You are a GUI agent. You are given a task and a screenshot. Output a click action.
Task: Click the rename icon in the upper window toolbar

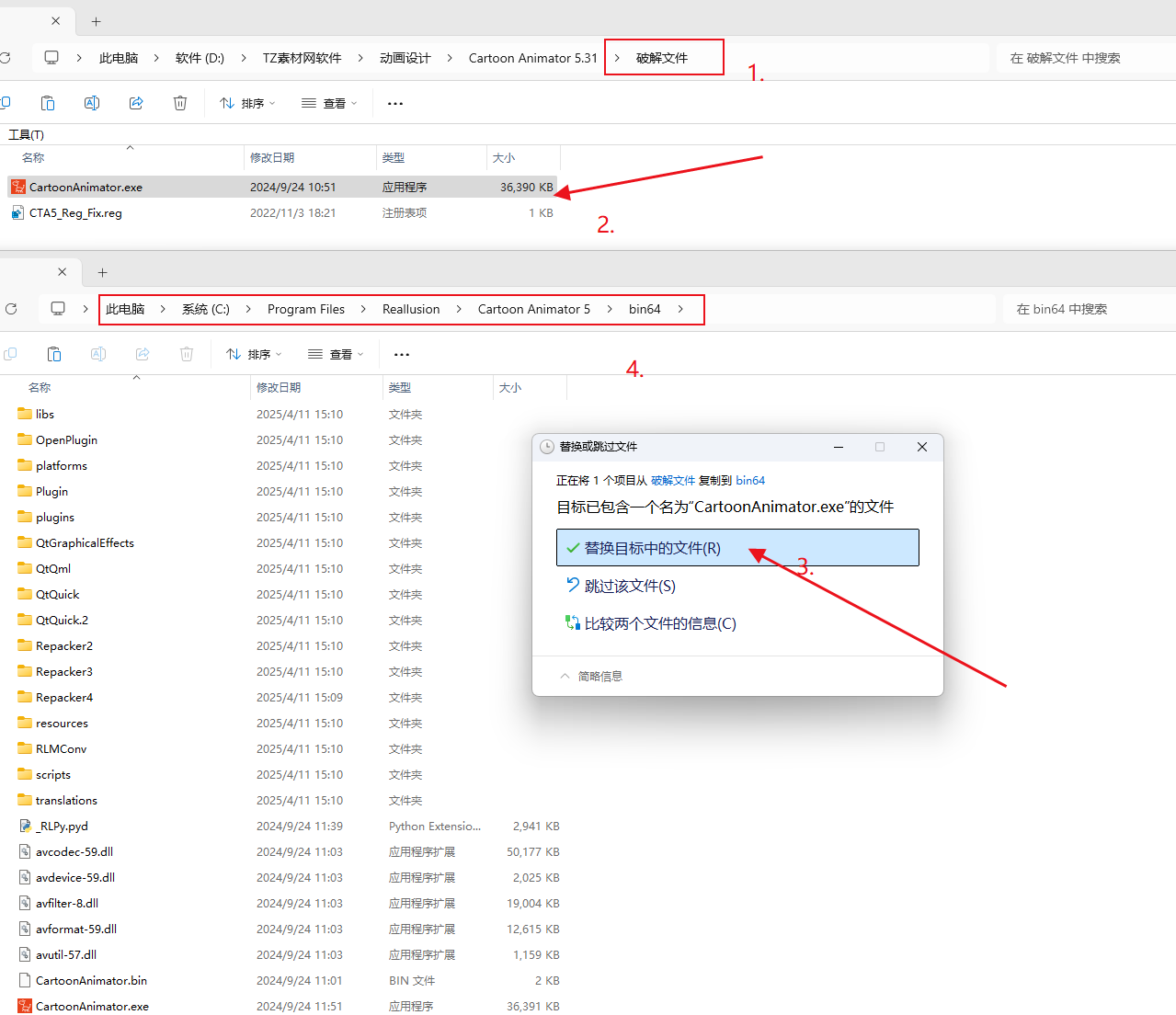[x=92, y=103]
